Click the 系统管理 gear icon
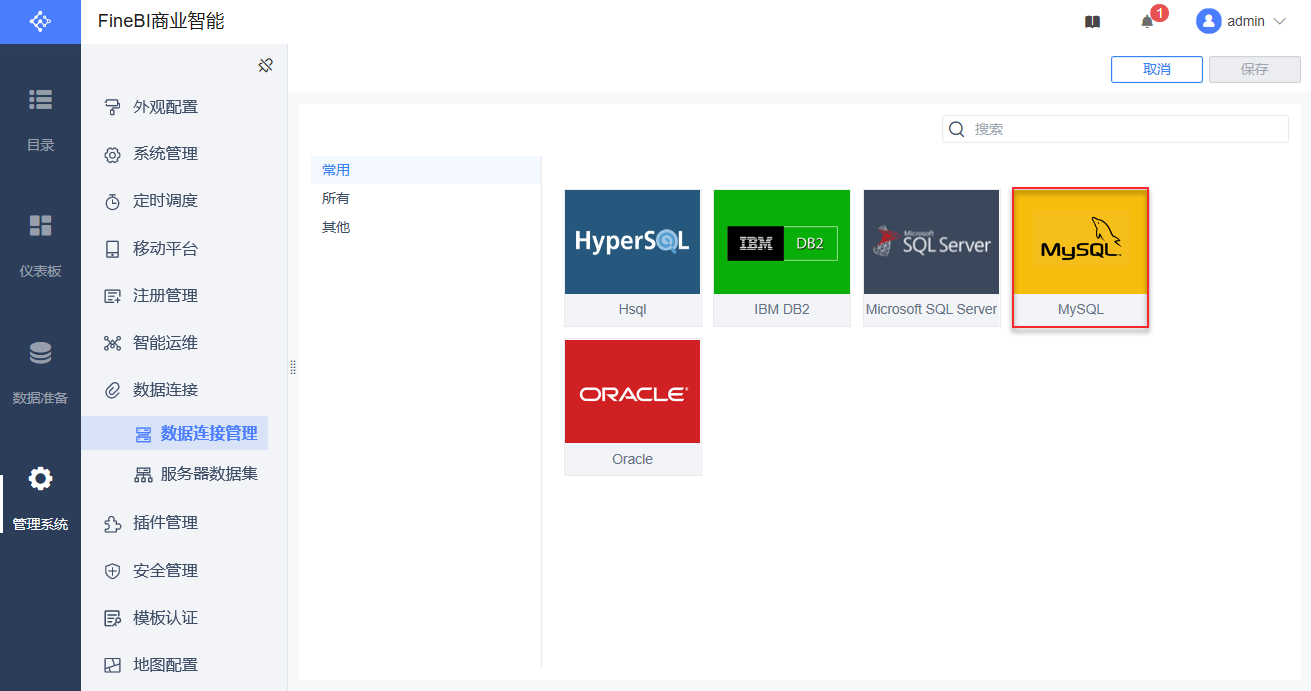1311x691 pixels. (x=113, y=154)
